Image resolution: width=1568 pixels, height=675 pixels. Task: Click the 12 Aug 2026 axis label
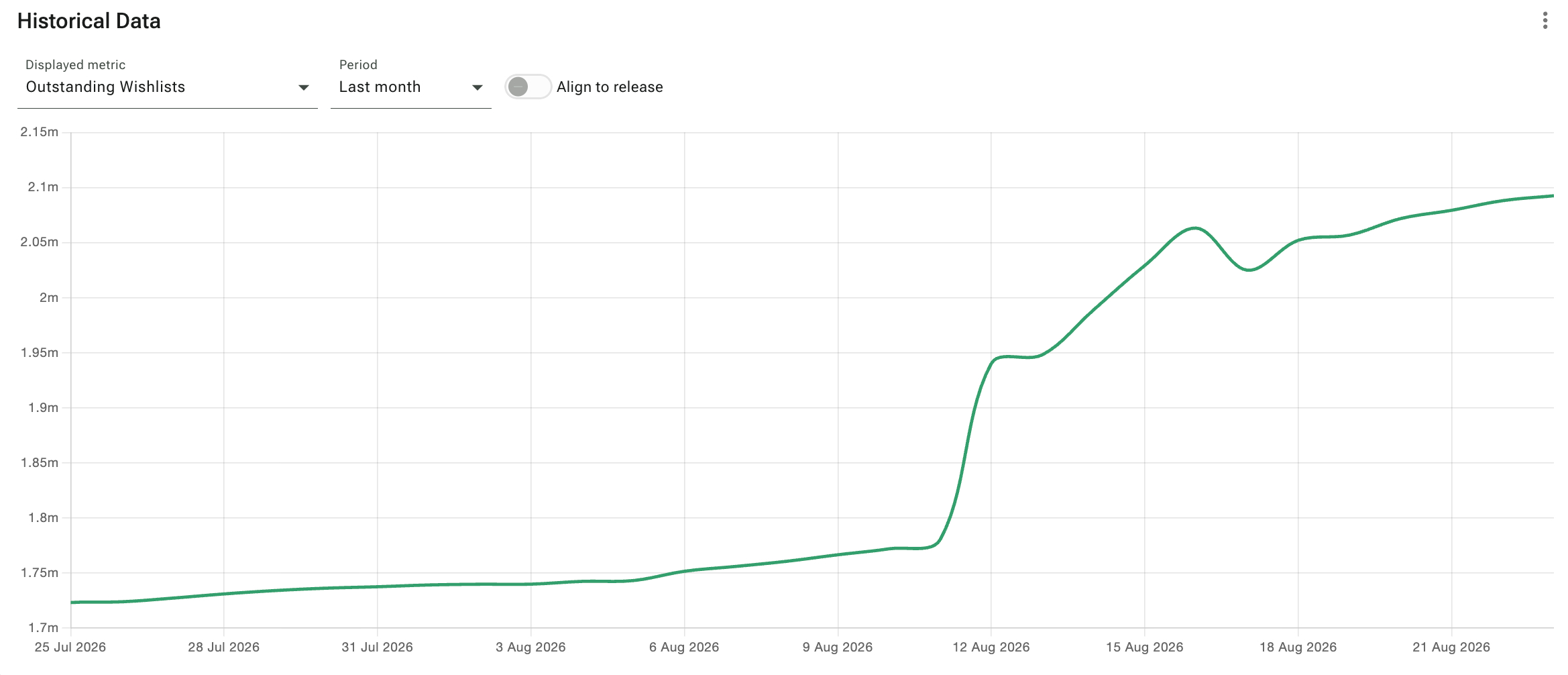click(x=991, y=647)
